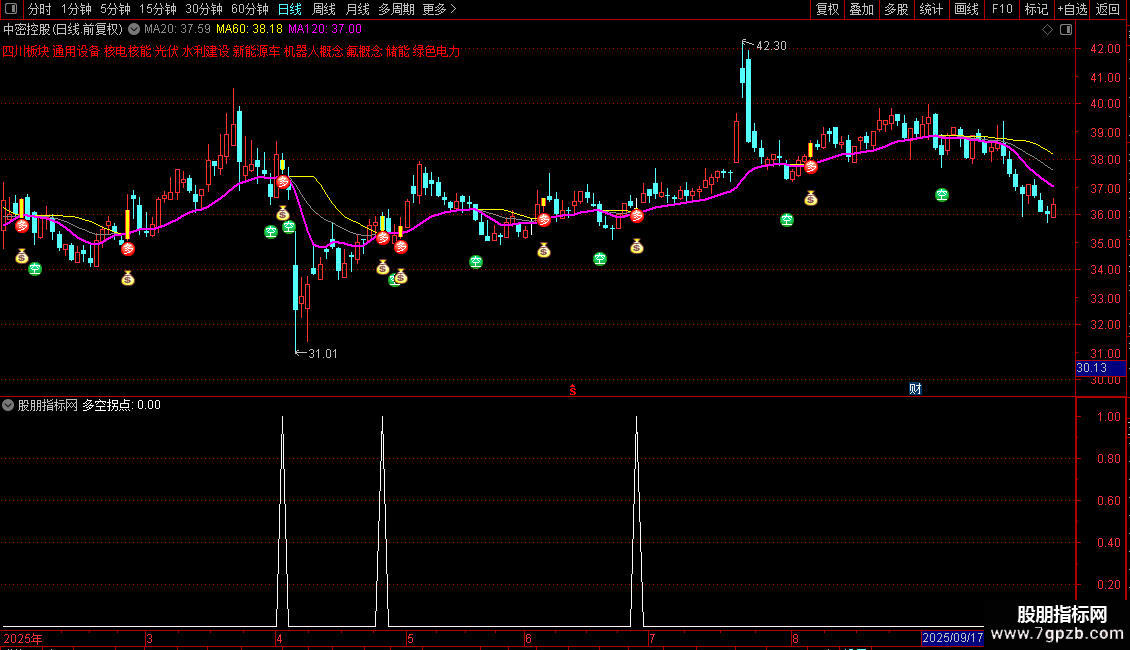Click the 叠加 overlay button
The width and height of the screenshot is (1130, 650).
[x=862, y=9]
